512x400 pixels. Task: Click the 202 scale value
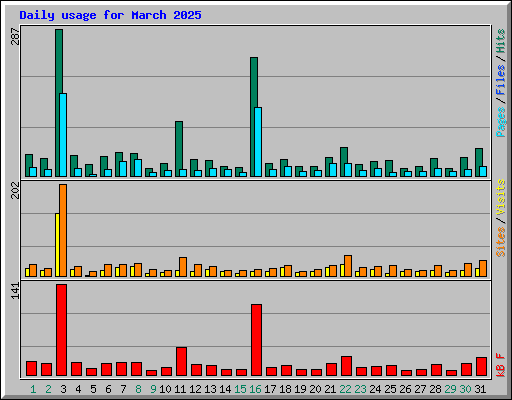(15, 190)
